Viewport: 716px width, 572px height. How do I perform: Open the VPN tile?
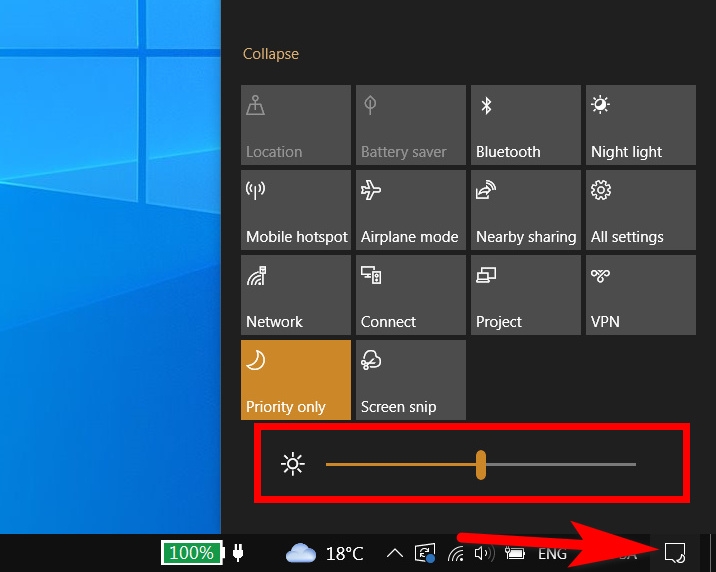(641, 295)
